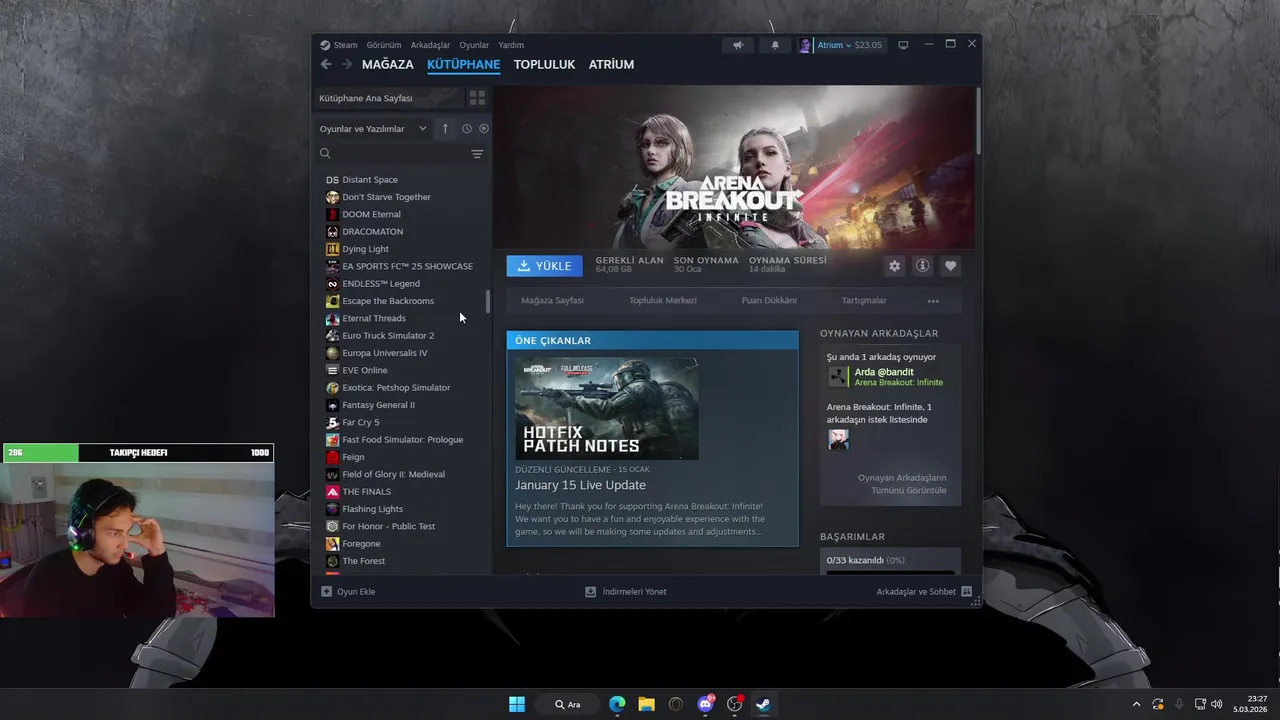Viewport: 1280px width, 720px height.
Task: Open the notifications bell icon
Action: (775, 45)
